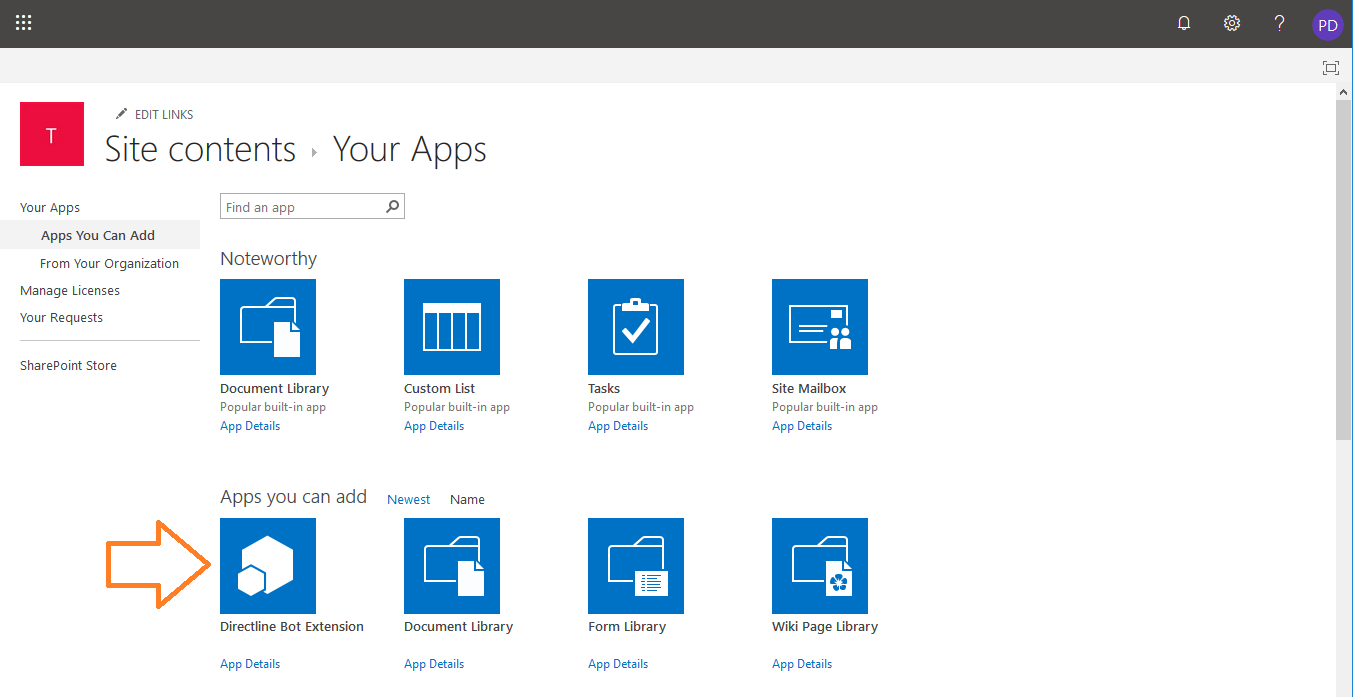Select the Form Library tile
Screen dimensions: 1353x697
click(x=636, y=566)
